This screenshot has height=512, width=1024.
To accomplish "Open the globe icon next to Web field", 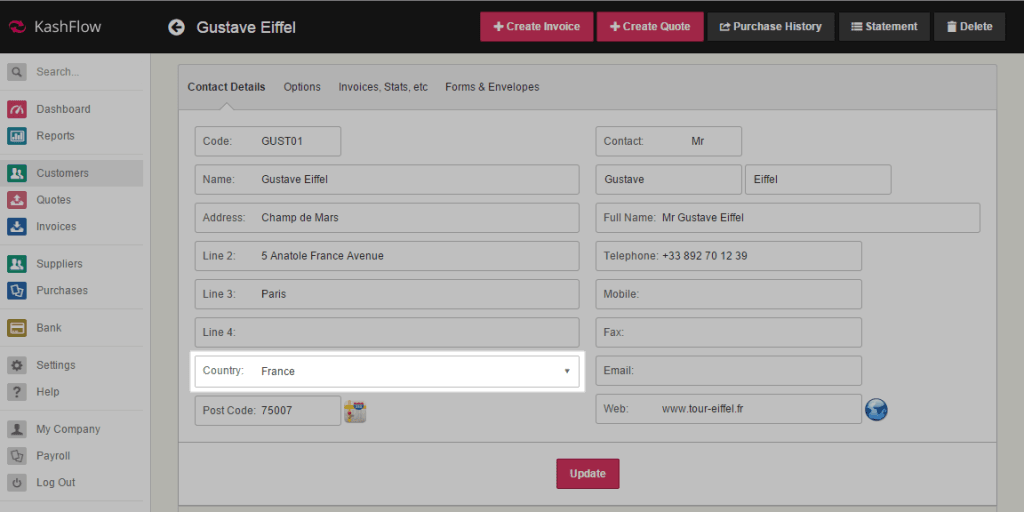I will (x=876, y=410).
